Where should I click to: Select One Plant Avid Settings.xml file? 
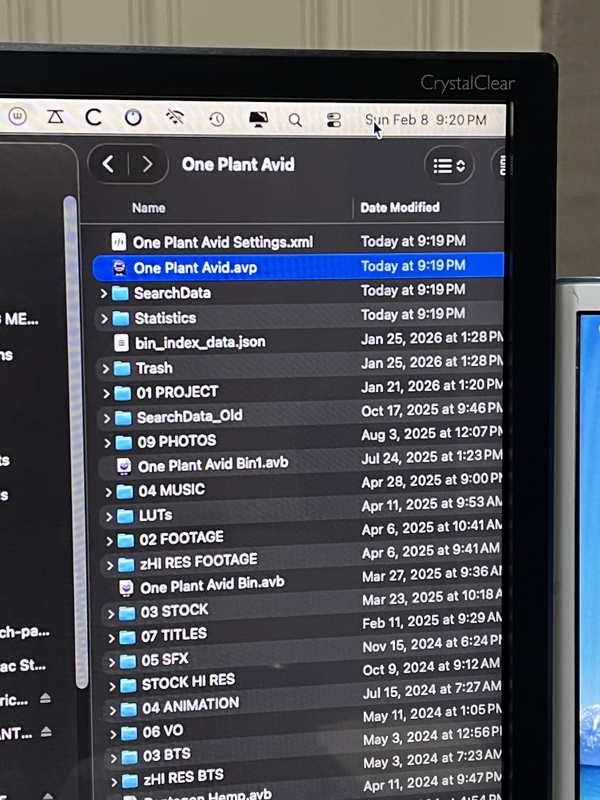click(222, 242)
